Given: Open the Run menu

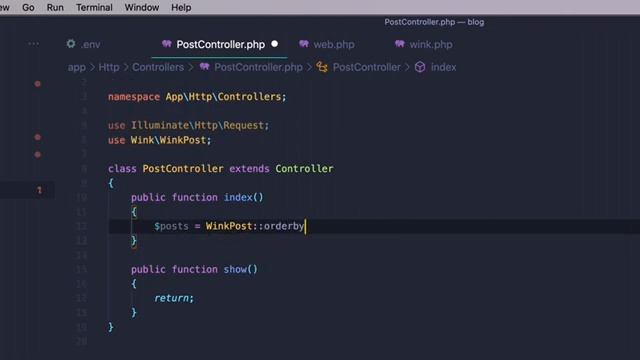Looking at the screenshot, I should tap(55, 7).
